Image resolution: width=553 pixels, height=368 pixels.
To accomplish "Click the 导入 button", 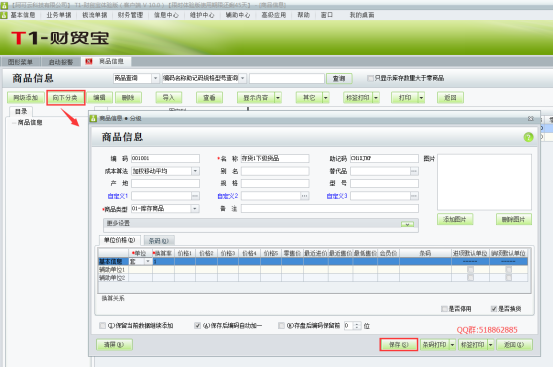I will (x=169, y=98).
